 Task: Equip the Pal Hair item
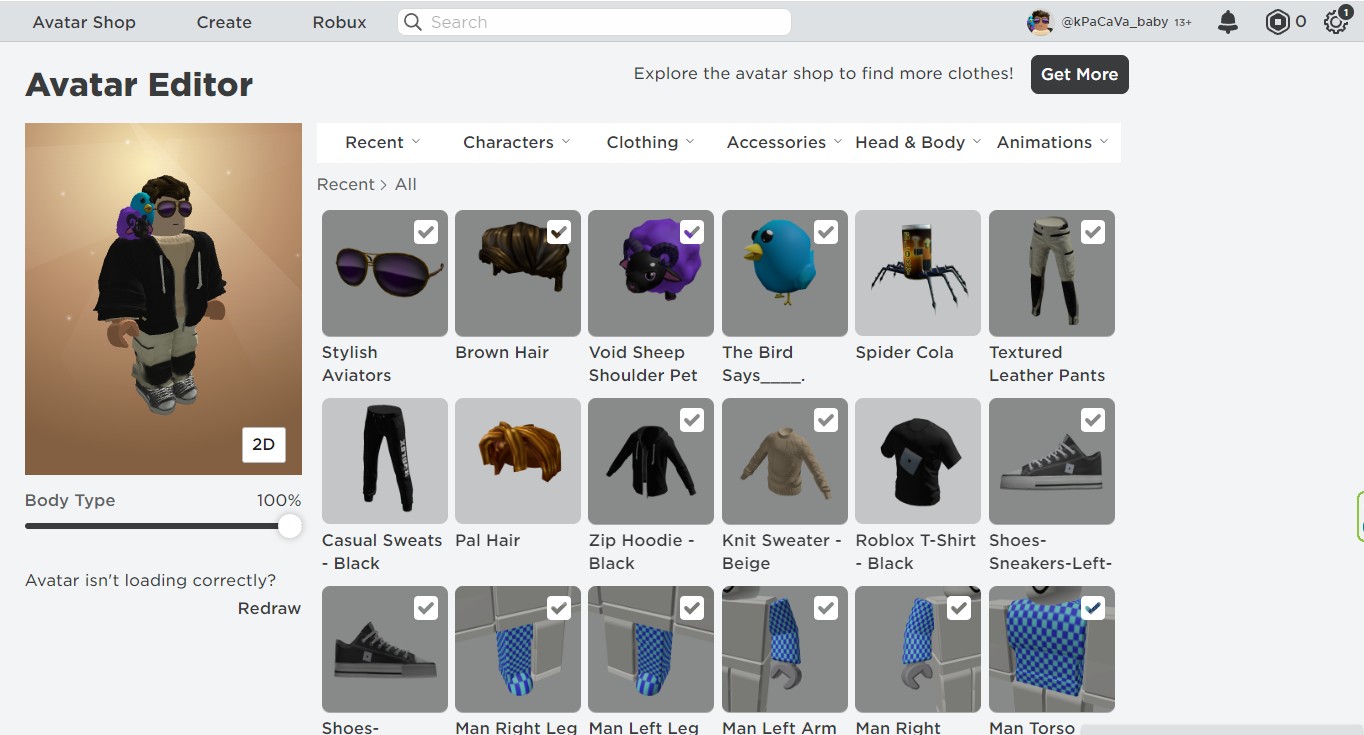tap(518, 461)
